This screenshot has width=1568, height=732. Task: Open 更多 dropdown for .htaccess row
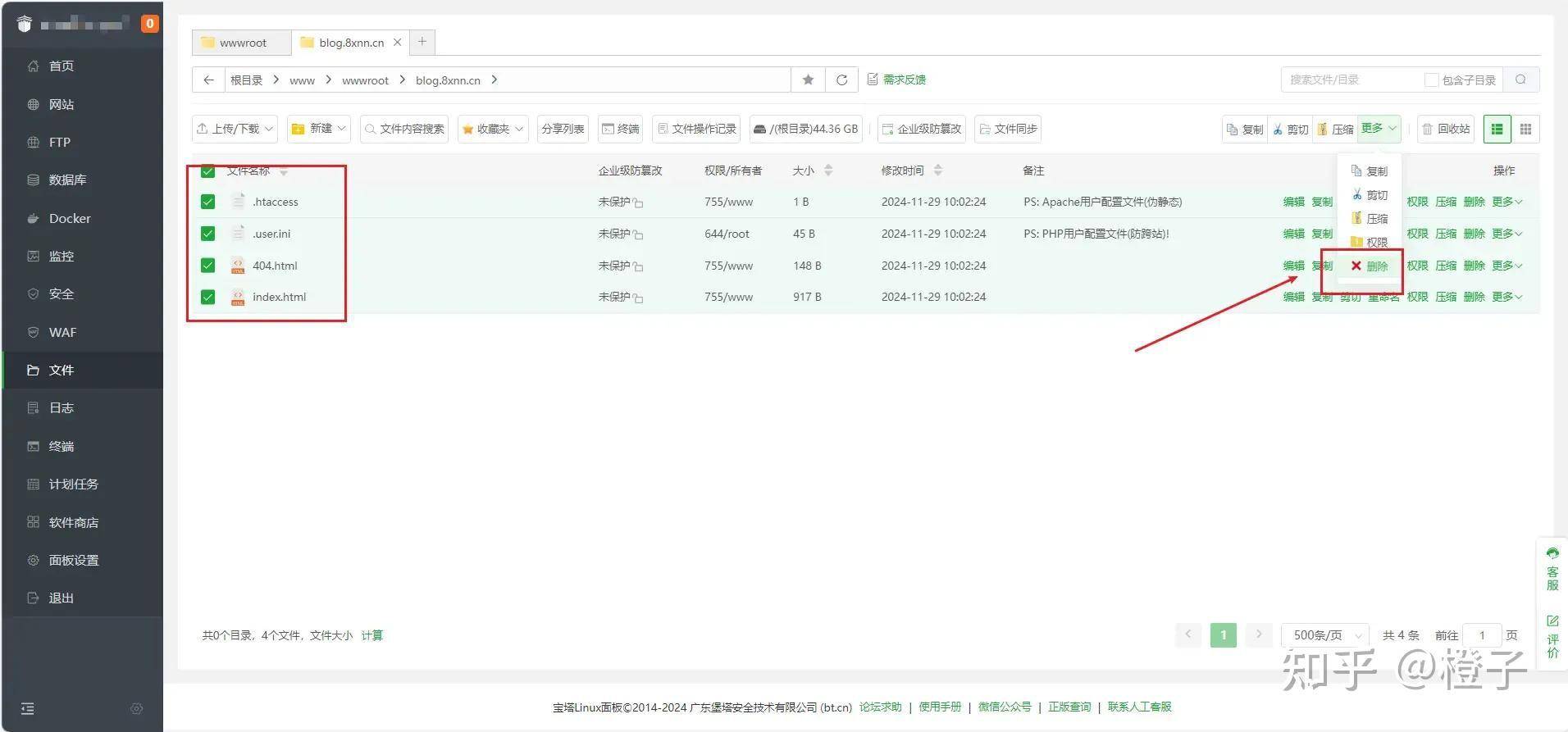tap(1507, 202)
